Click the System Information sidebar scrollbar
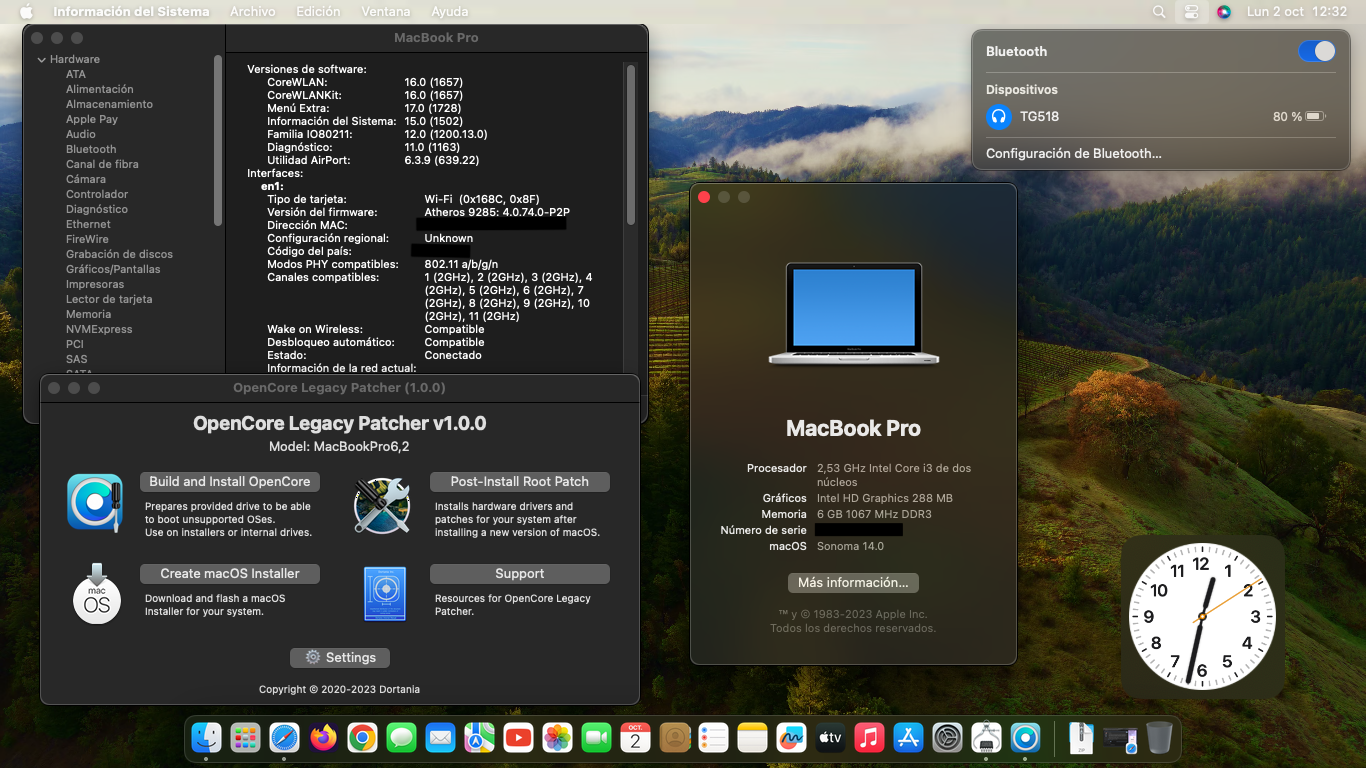The image size is (1366, 768). point(218,140)
